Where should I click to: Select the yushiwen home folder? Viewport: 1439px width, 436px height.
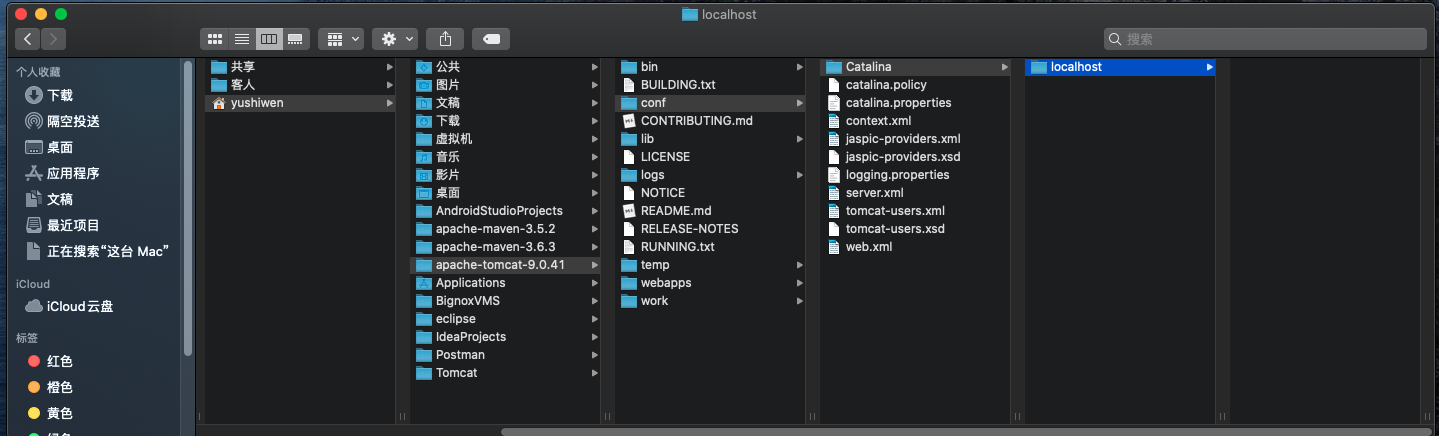pyautogui.click(x=300, y=103)
